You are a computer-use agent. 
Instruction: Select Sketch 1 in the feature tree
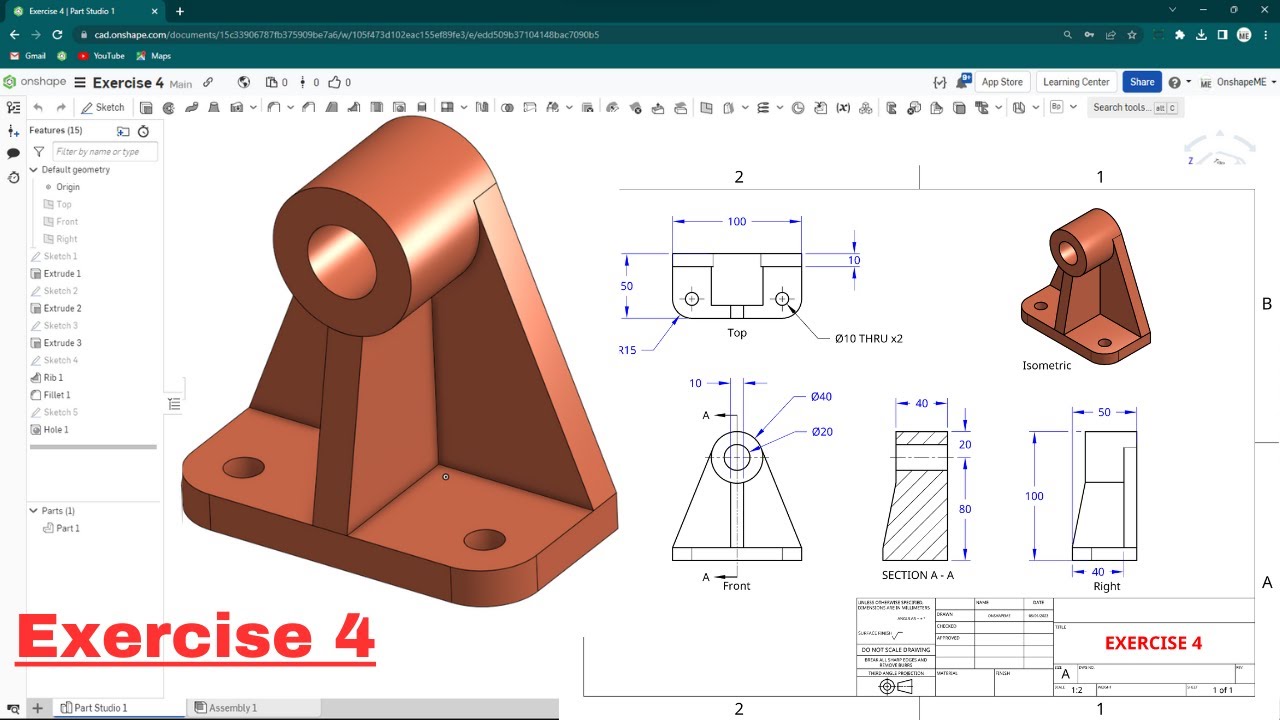(60, 257)
